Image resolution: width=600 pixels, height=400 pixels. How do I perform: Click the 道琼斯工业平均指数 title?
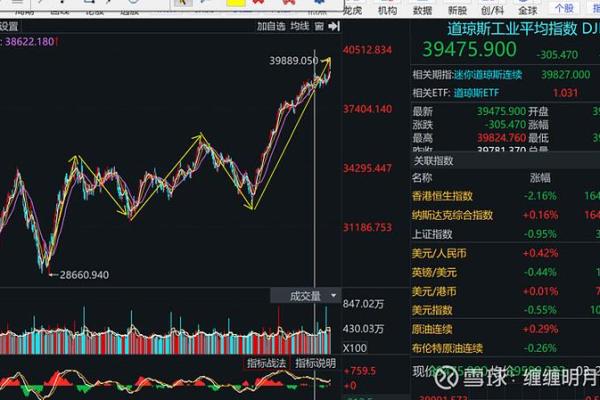512,29
